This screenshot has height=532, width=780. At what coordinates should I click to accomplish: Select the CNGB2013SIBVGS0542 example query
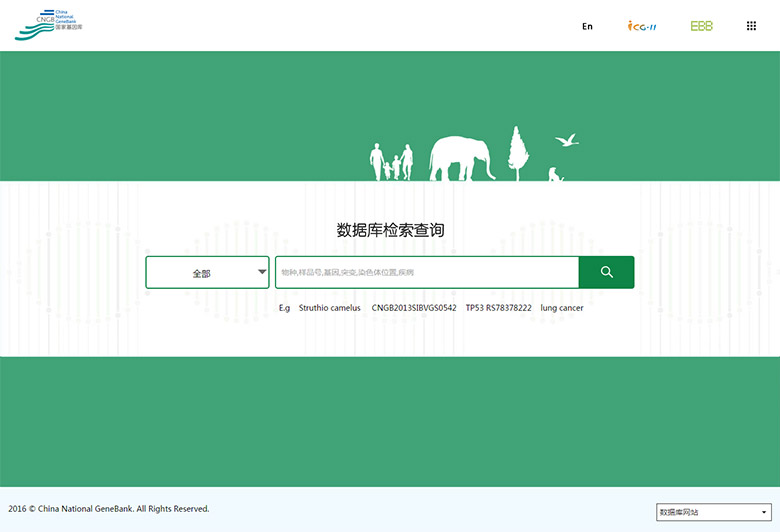(x=414, y=308)
